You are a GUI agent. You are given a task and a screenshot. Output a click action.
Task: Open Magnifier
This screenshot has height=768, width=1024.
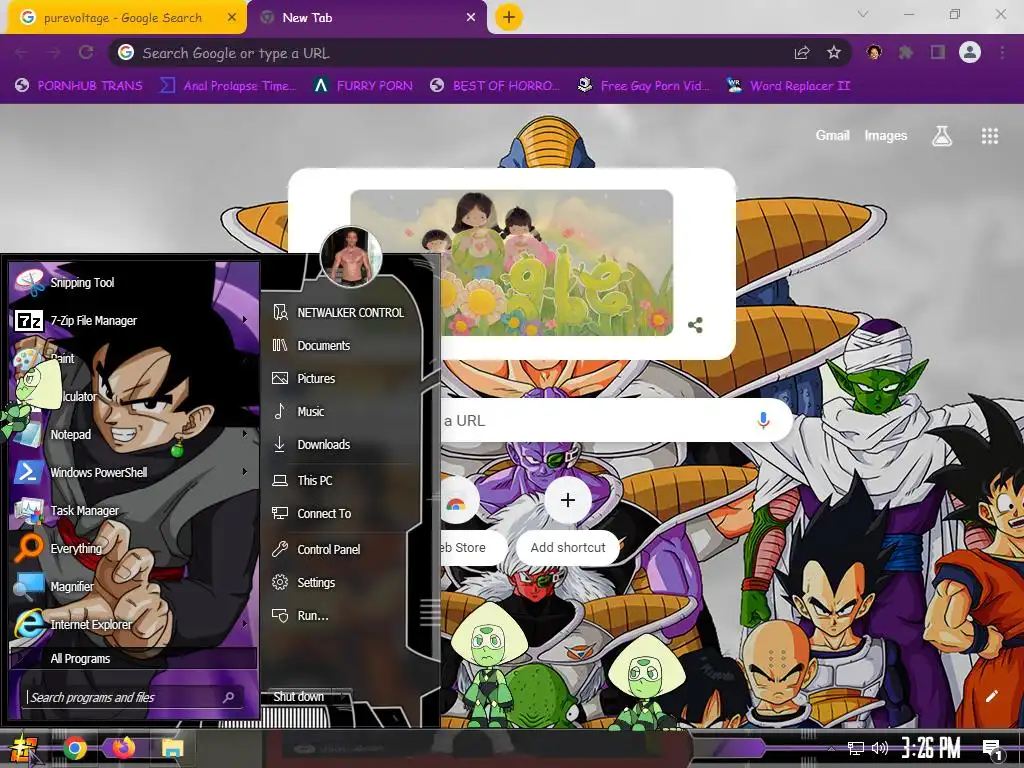pyautogui.click(x=134, y=586)
